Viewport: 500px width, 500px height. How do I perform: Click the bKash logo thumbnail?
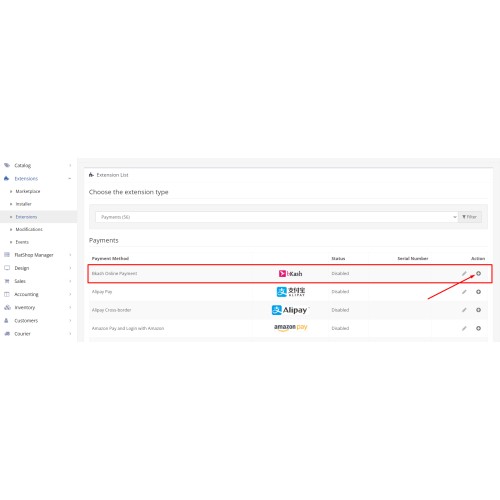pyautogui.click(x=290, y=274)
